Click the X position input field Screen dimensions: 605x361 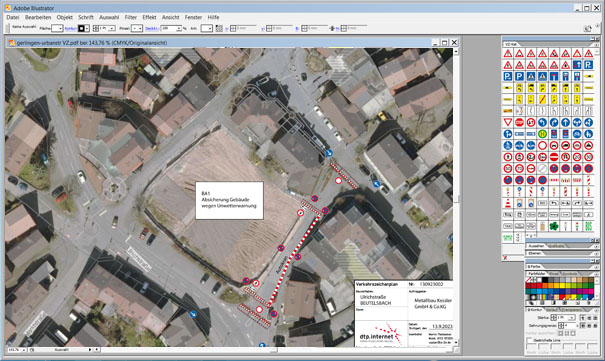tap(245, 28)
